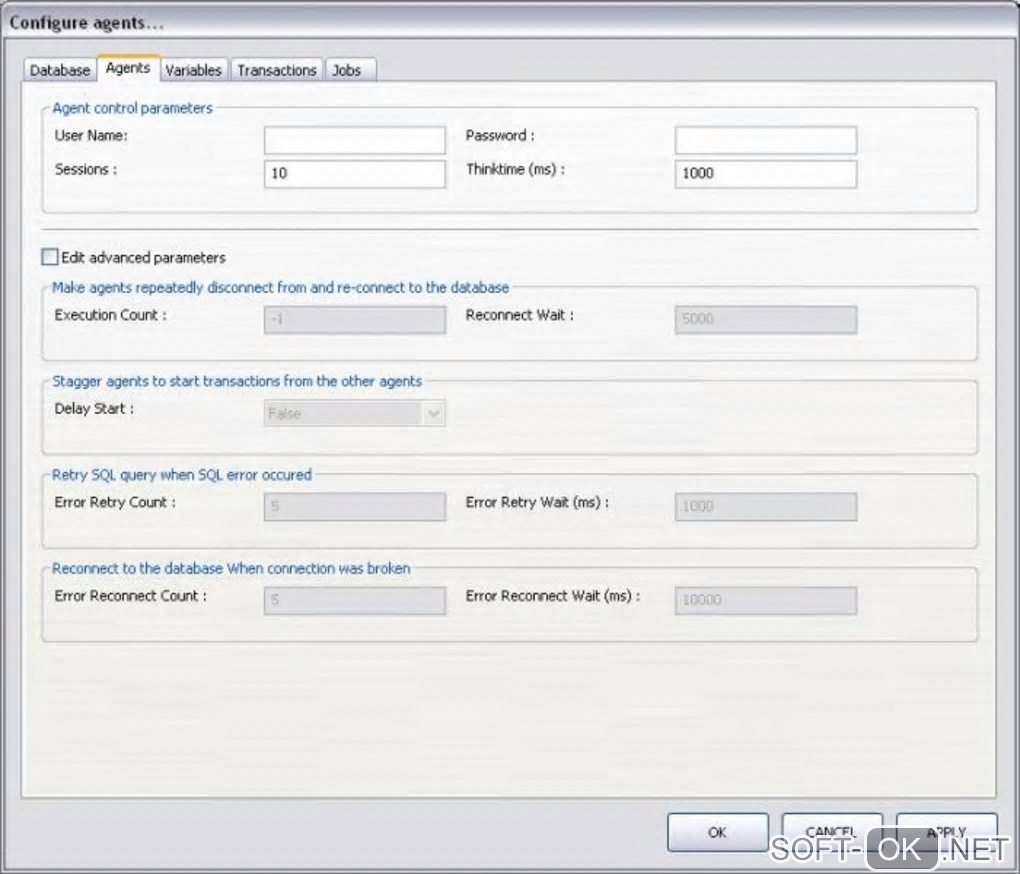The width and height of the screenshot is (1020, 874).
Task: Open the Variables tab
Action: coord(193,70)
